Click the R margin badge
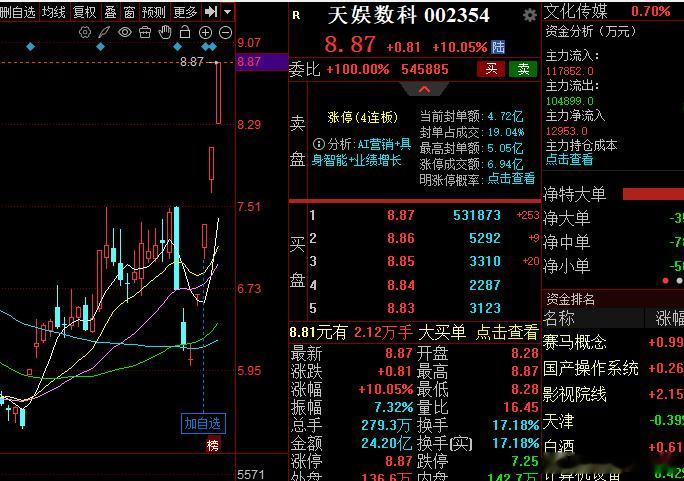The image size is (684, 481). point(296,16)
